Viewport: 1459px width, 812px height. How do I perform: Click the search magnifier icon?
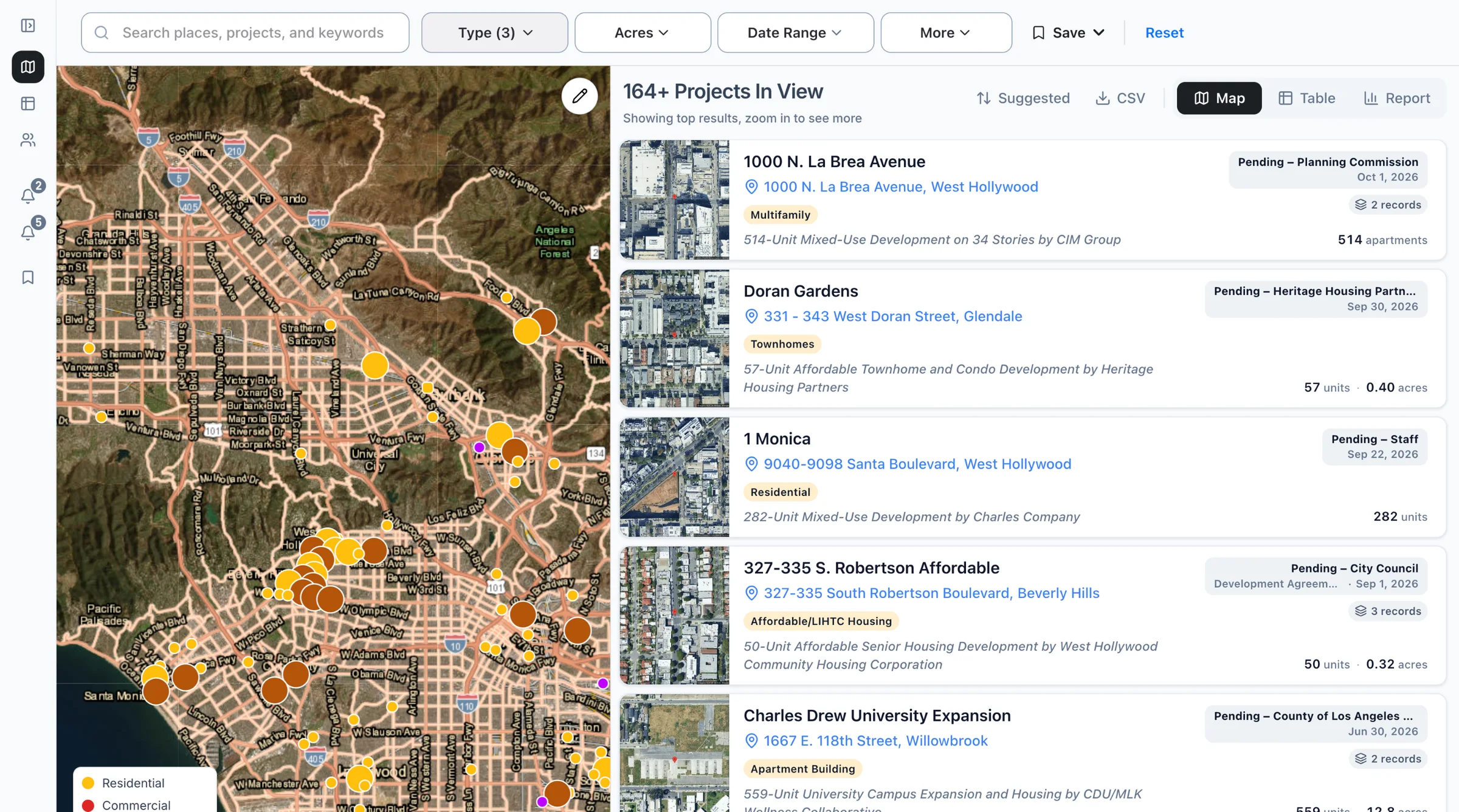click(102, 33)
